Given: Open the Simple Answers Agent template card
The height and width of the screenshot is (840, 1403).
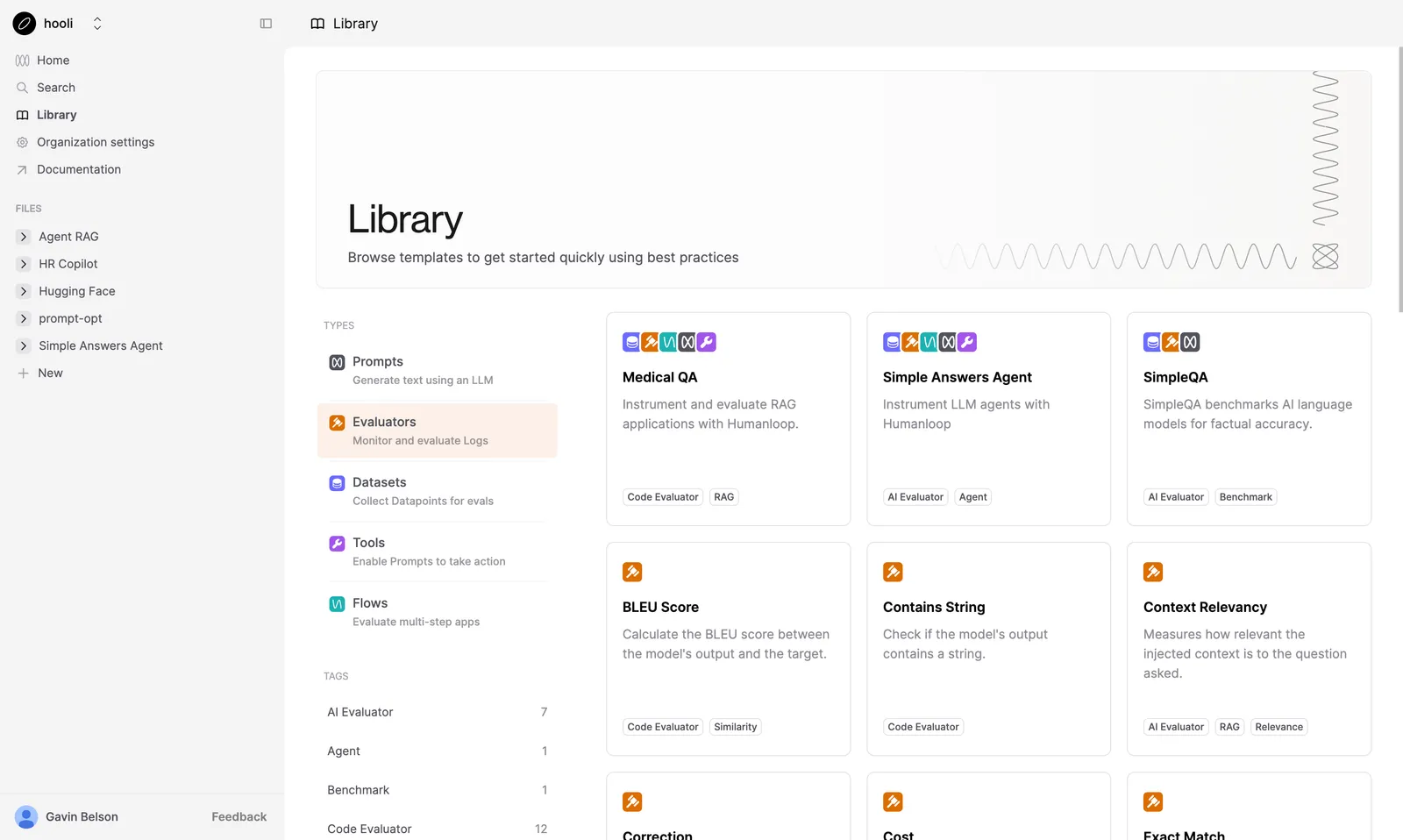Looking at the screenshot, I should tap(988, 419).
